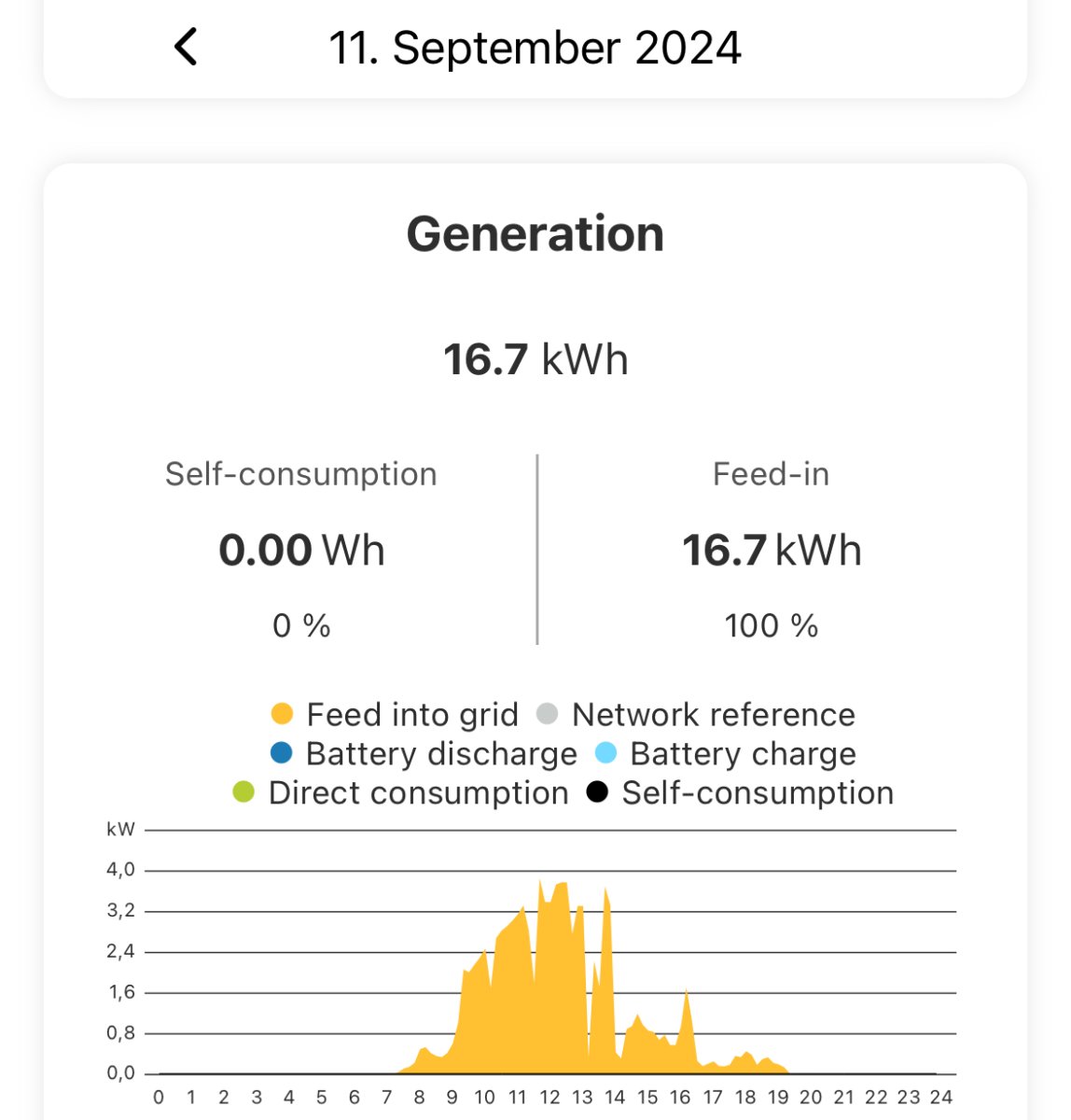Toggle the Network reference legend dot

tap(548, 715)
